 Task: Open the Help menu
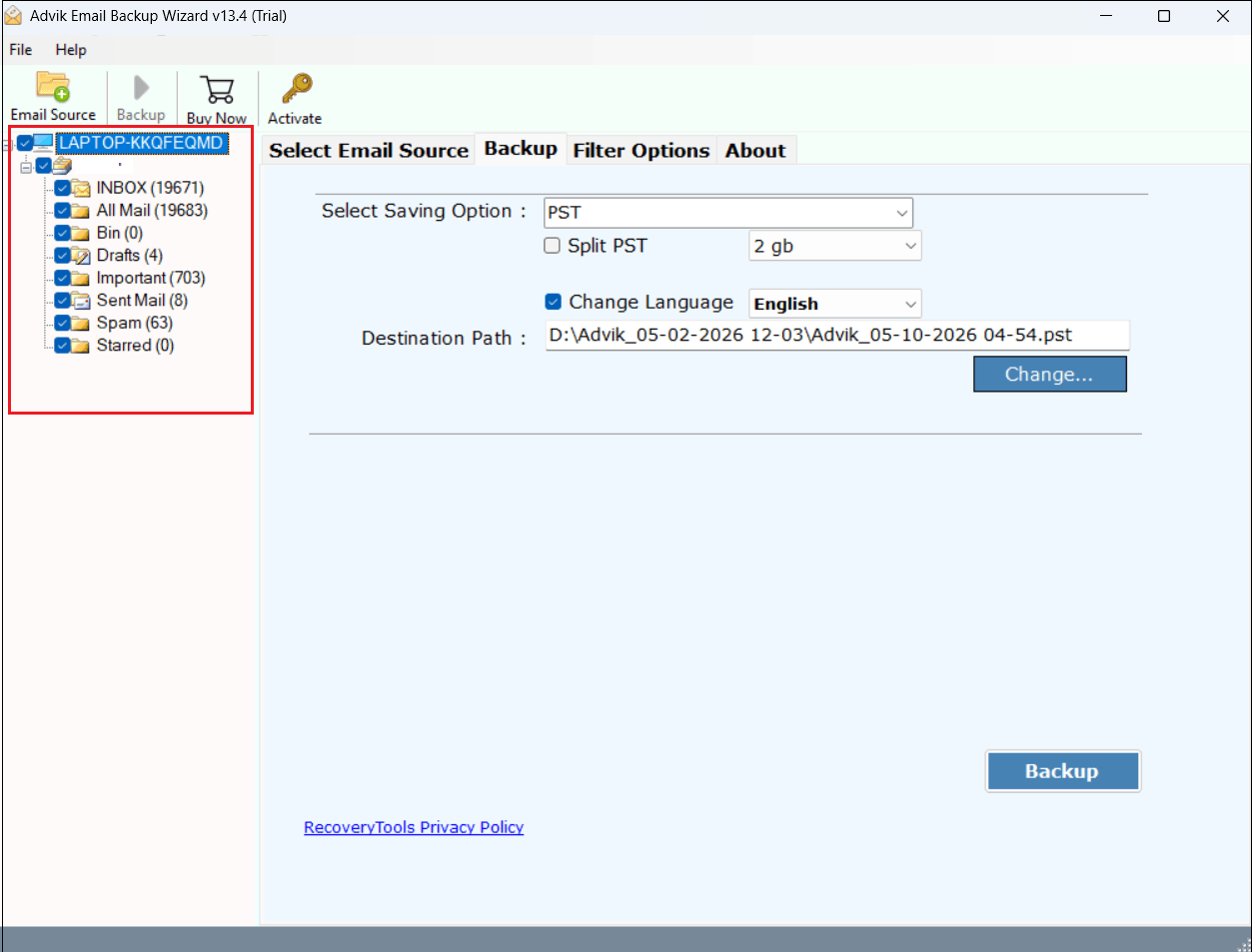coord(71,50)
